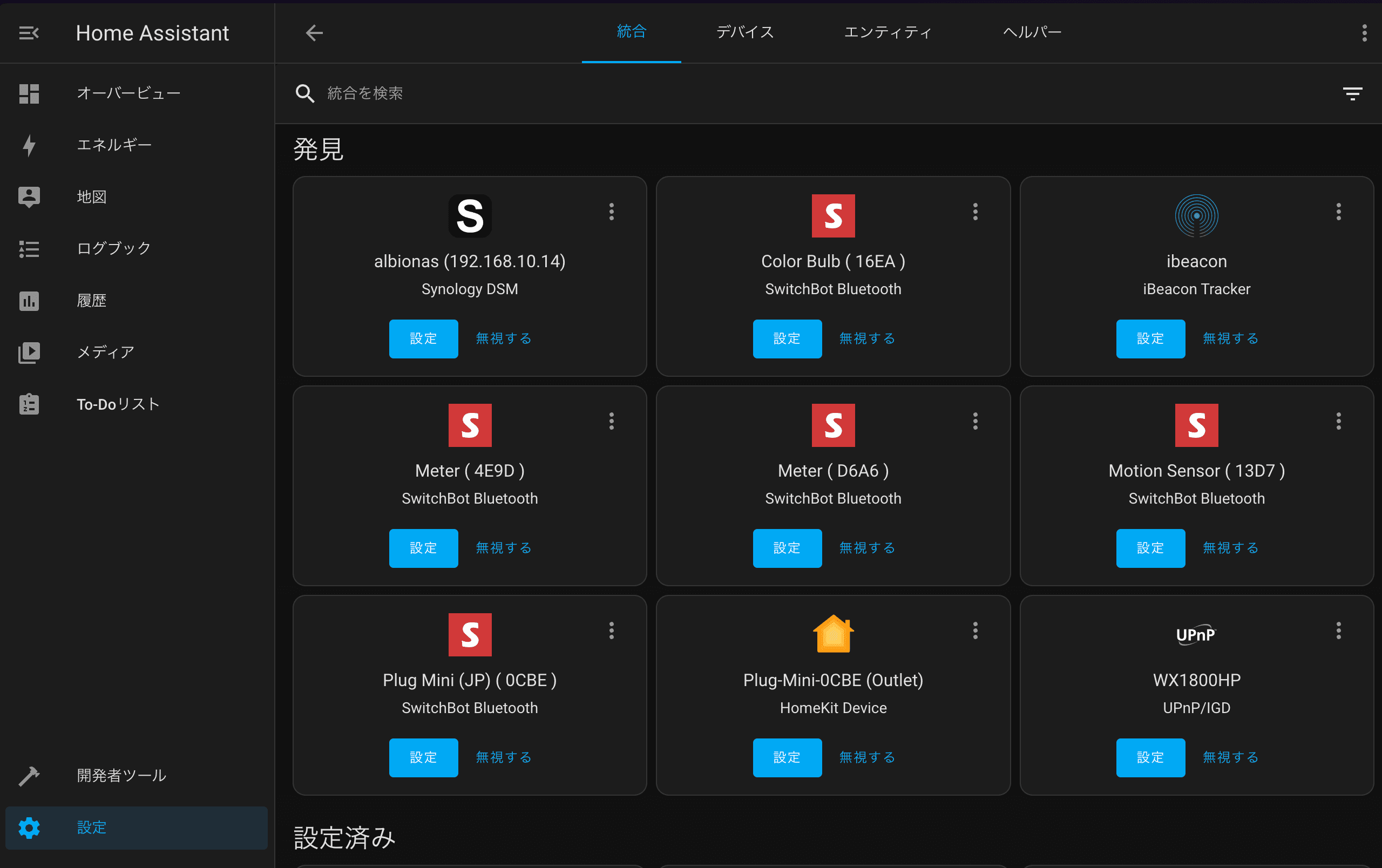Click the WX1800HP title text
This screenshot has width=1382, height=868.
point(1196,680)
